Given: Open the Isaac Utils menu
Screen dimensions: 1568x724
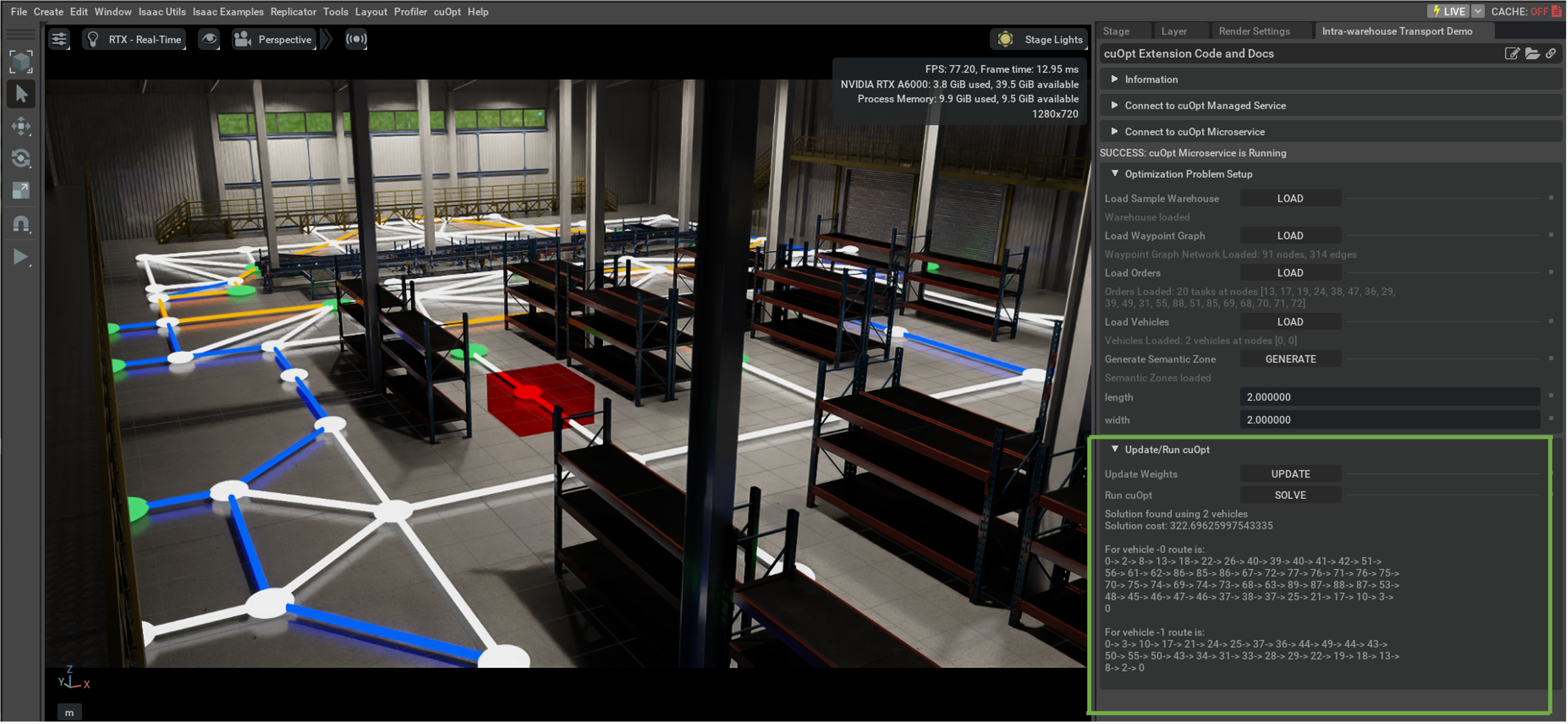Looking at the screenshot, I should pos(162,12).
